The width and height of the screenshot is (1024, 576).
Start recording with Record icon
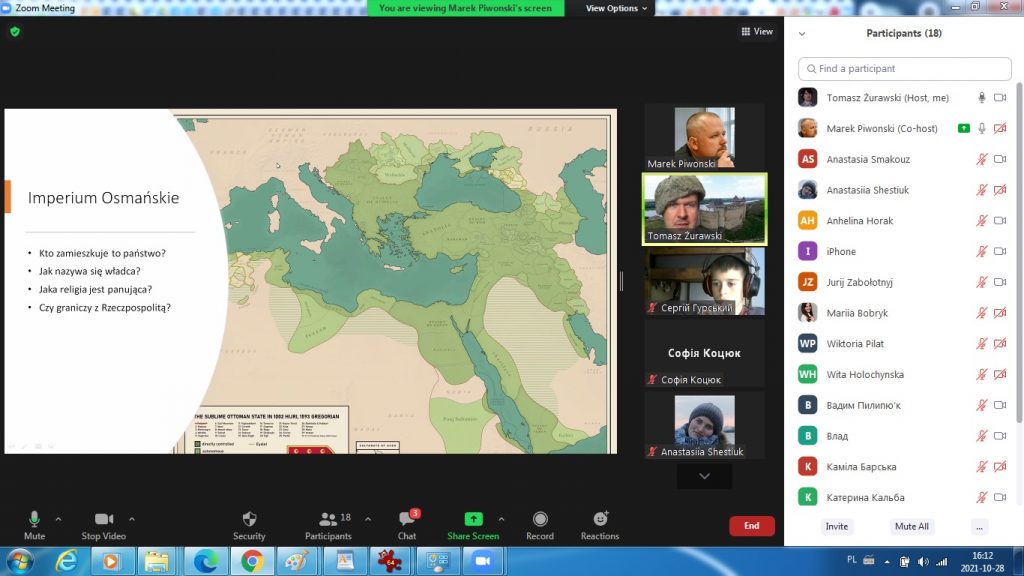[x=540, y=520]
